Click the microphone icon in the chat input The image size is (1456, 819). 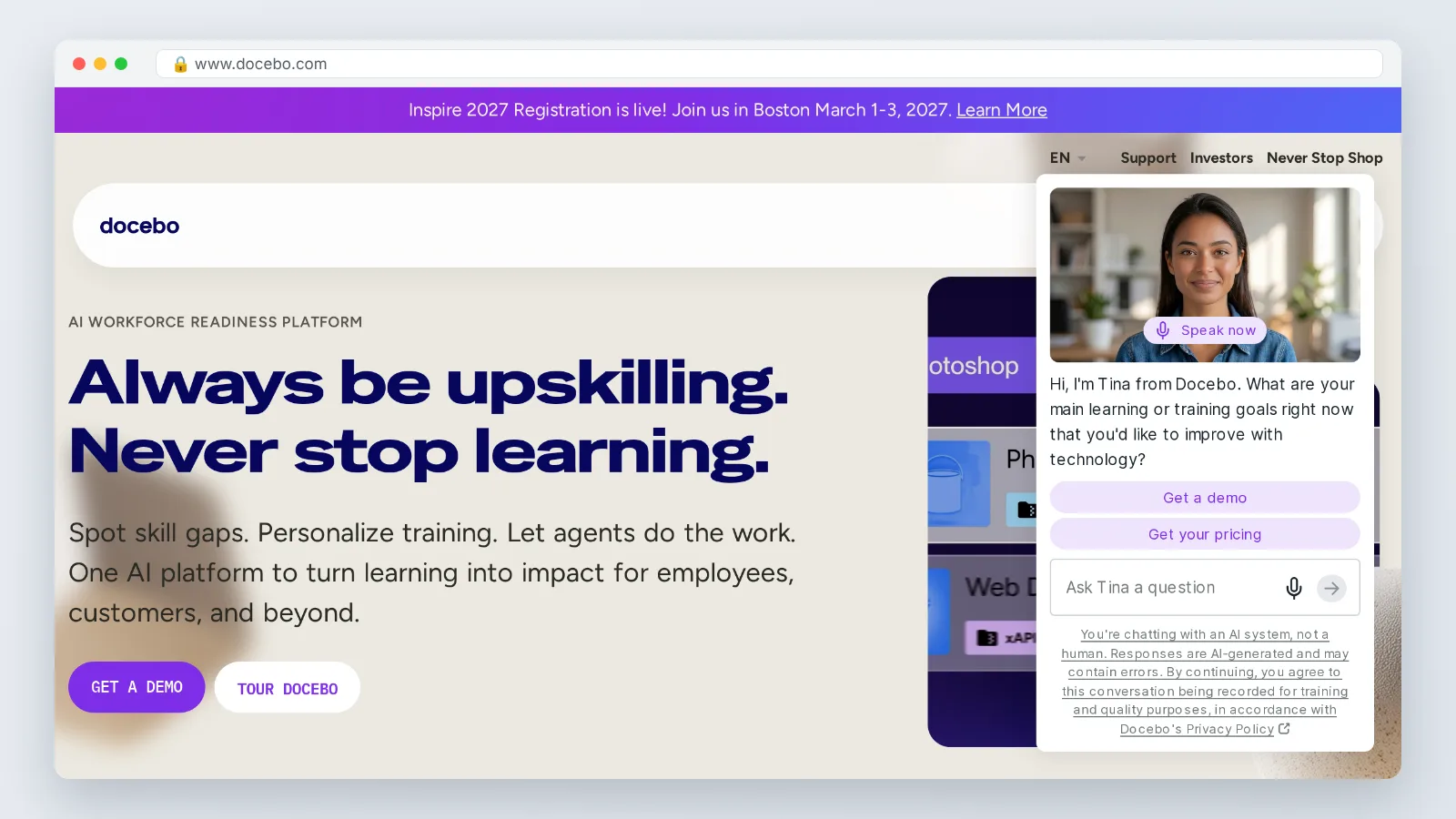1293,588
